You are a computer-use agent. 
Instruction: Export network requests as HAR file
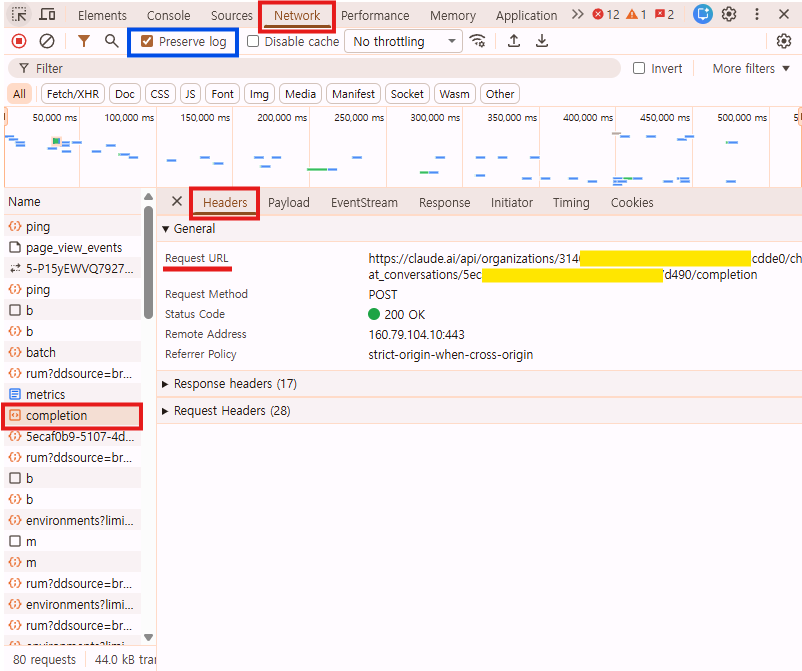[x=541, y=40]
